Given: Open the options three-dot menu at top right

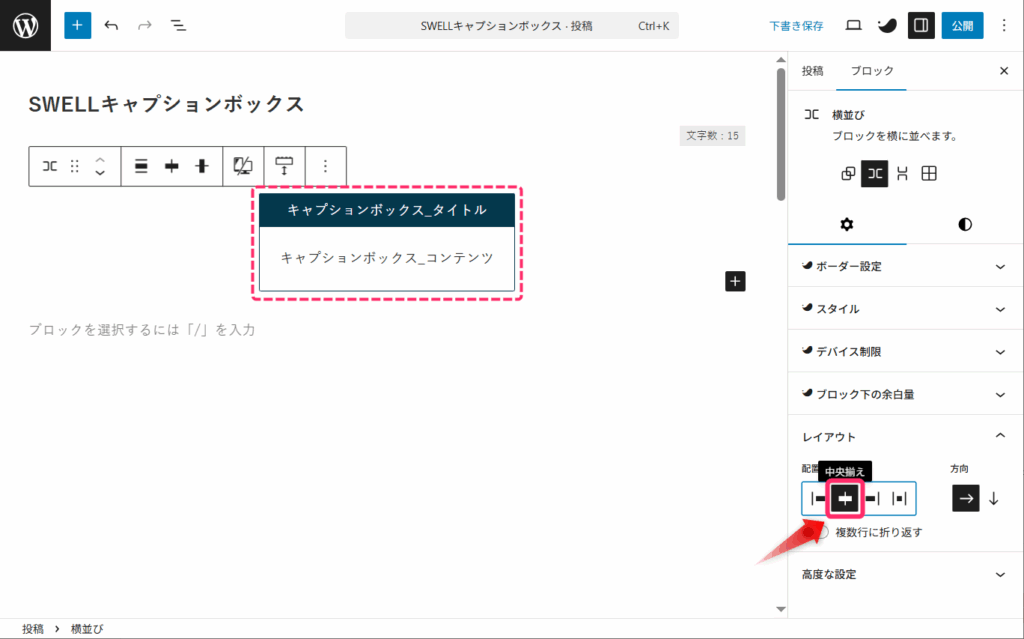Looking at the screenshot, I should coord(1004,25).
